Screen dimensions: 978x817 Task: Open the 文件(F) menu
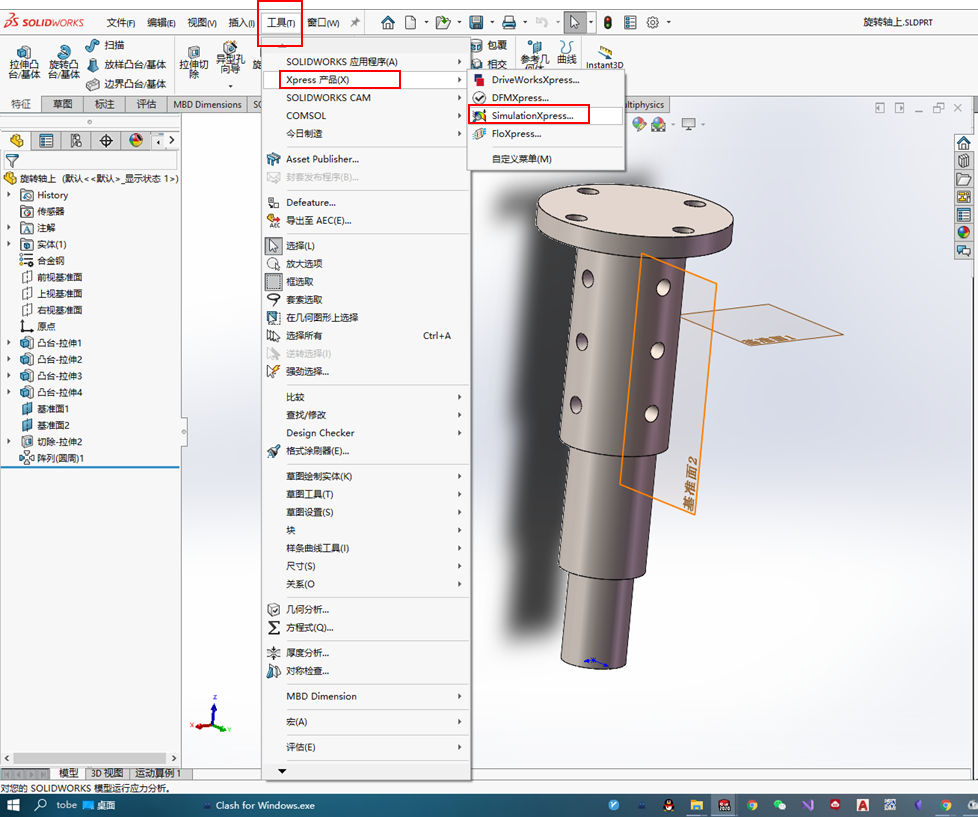(120, 23)
